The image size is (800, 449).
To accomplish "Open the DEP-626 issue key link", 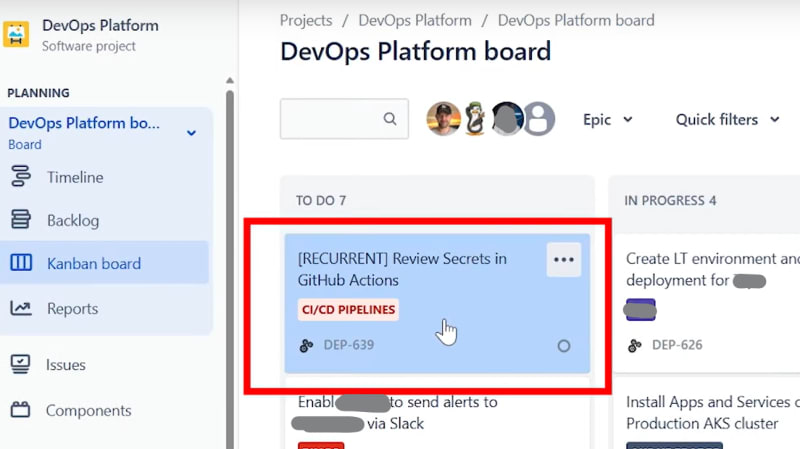I will [x=677, y=345].
